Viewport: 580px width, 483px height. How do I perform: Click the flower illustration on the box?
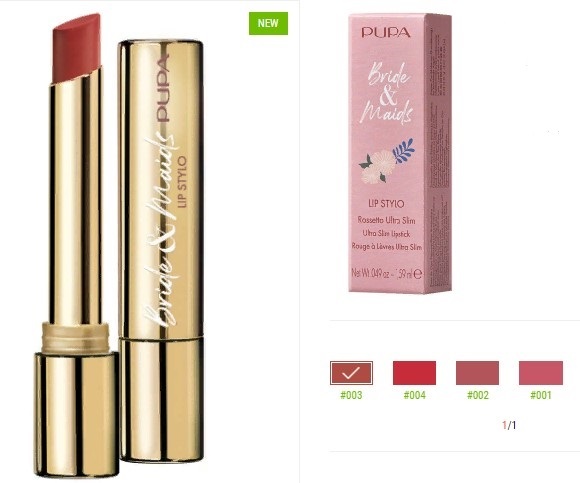point(387,161)
